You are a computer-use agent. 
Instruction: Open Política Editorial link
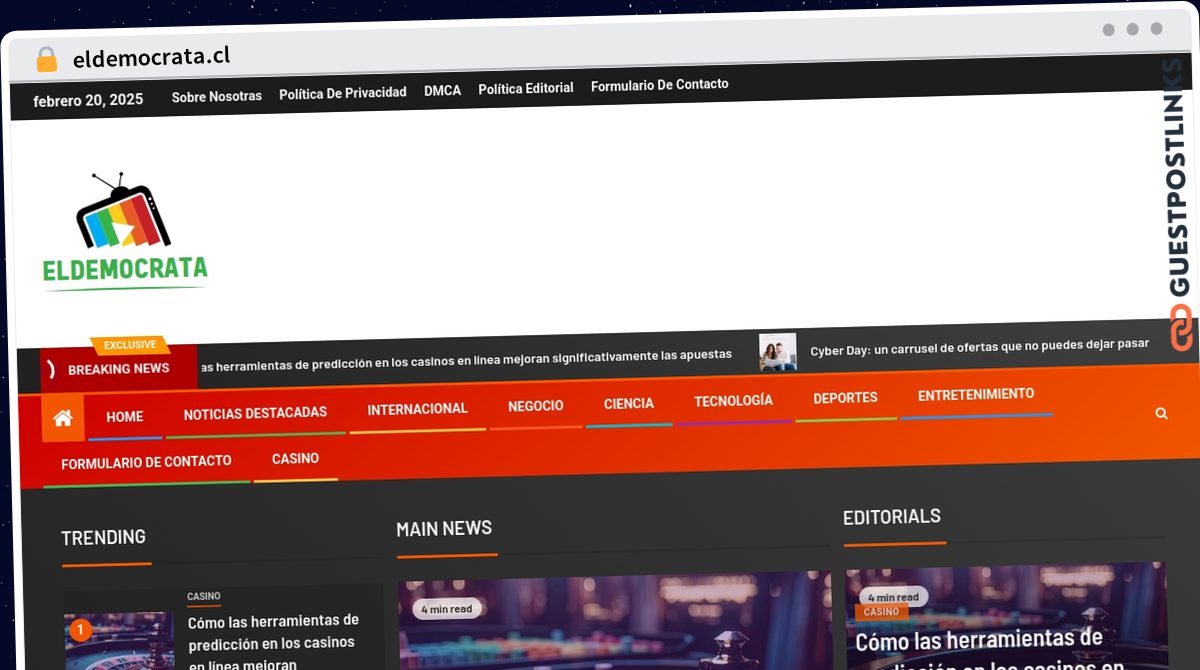(x=525, y=88)
